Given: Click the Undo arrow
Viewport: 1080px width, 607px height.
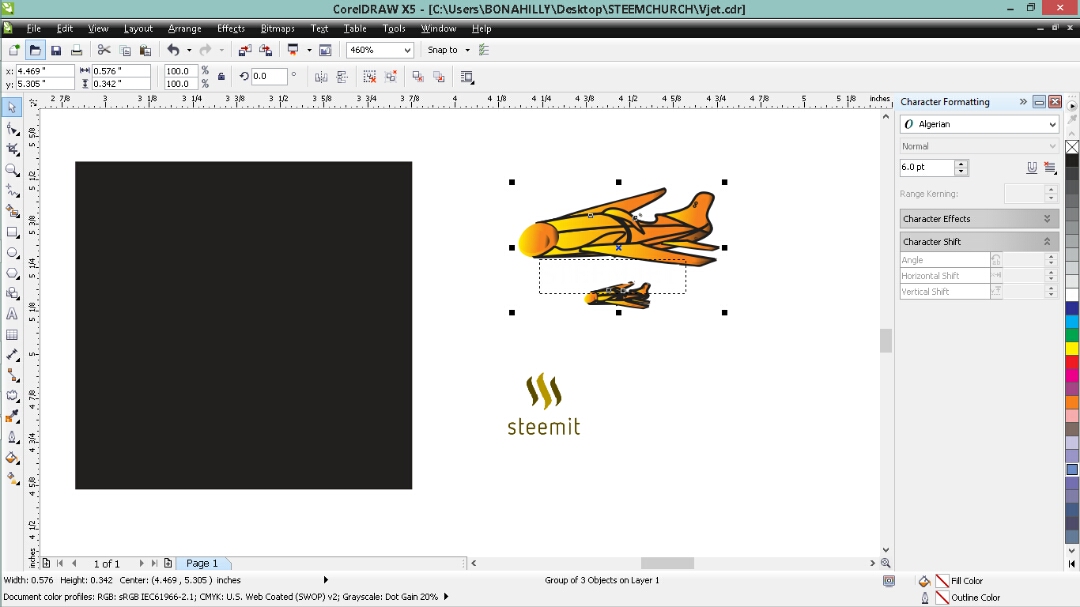Looking at the screenshot, I should pos(173,50).
